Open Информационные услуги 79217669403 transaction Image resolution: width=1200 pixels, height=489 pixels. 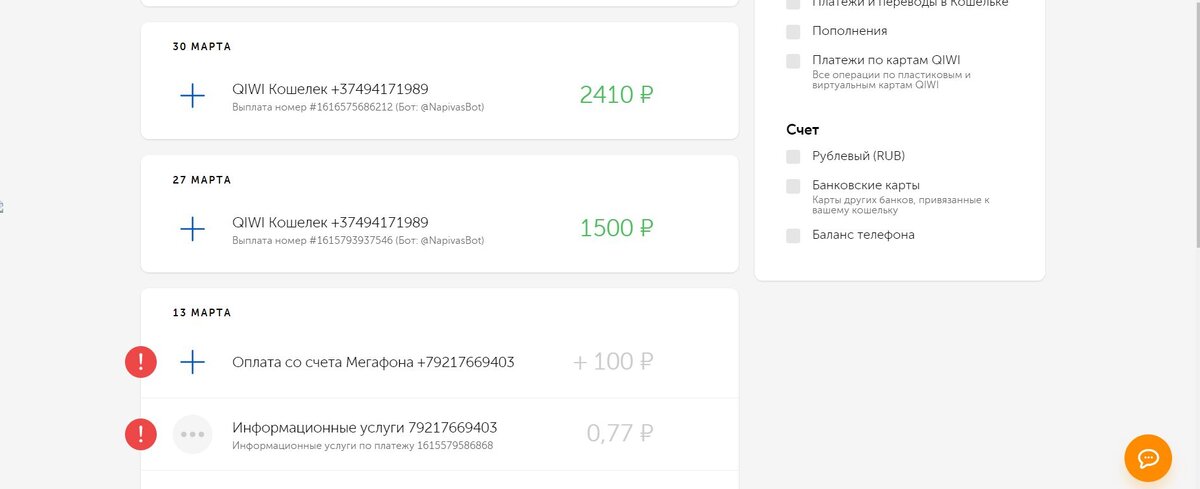tap(364, 428)
